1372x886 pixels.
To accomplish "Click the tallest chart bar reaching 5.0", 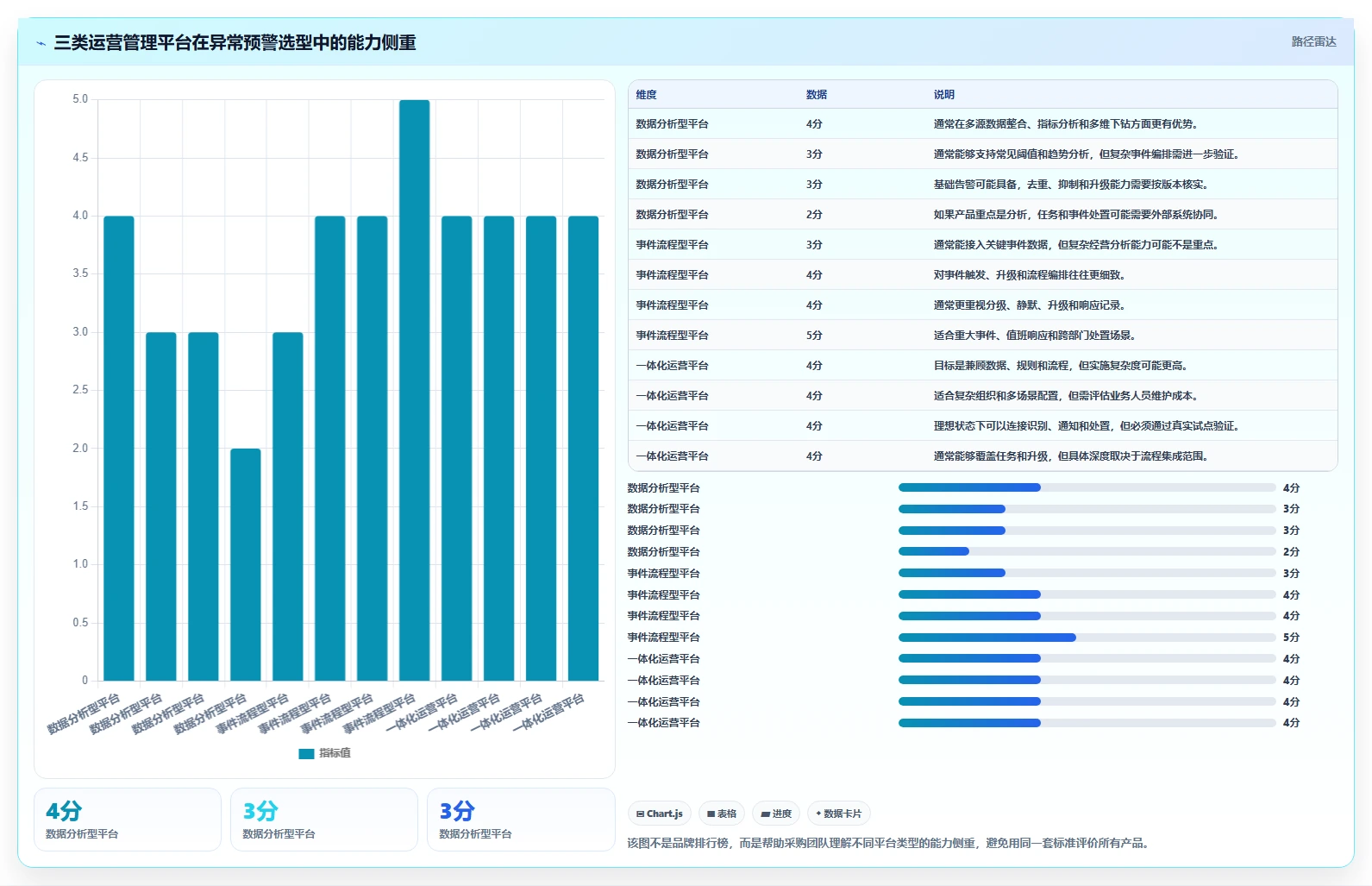I will (414, 390).
